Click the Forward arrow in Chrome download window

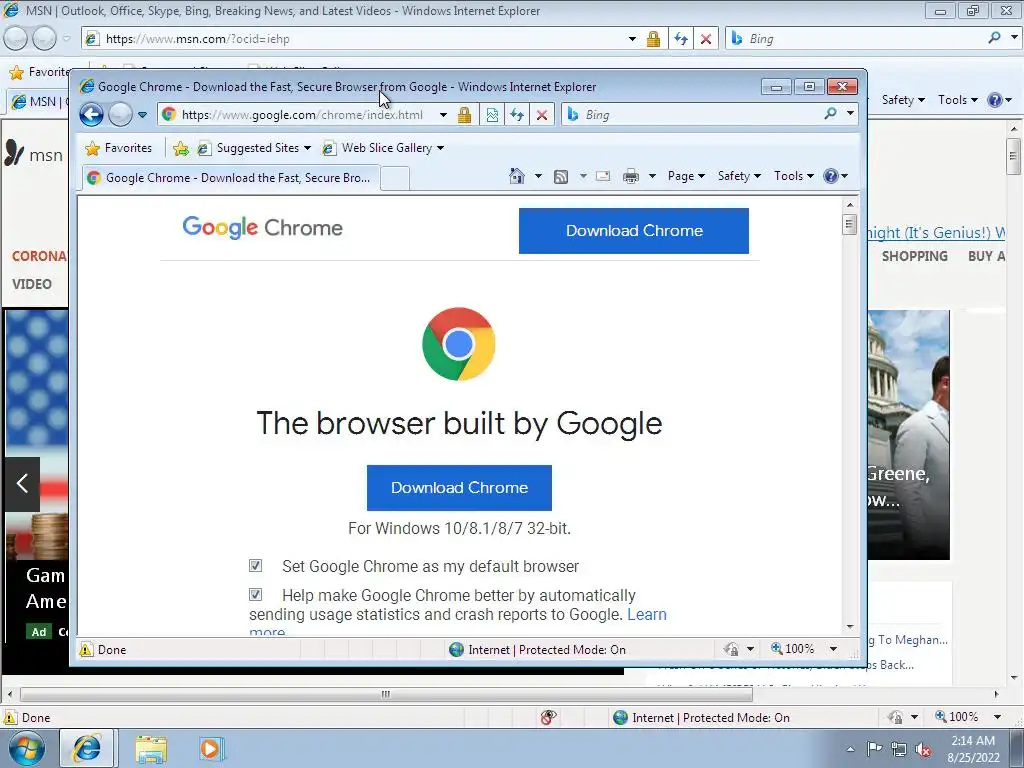(x=120, y=115)
